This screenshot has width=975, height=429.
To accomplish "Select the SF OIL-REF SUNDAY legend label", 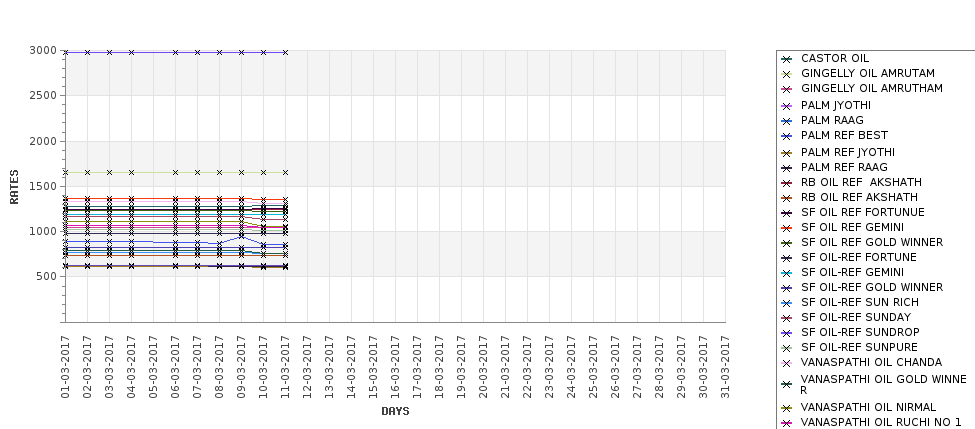I will click(x=856, y=317).
